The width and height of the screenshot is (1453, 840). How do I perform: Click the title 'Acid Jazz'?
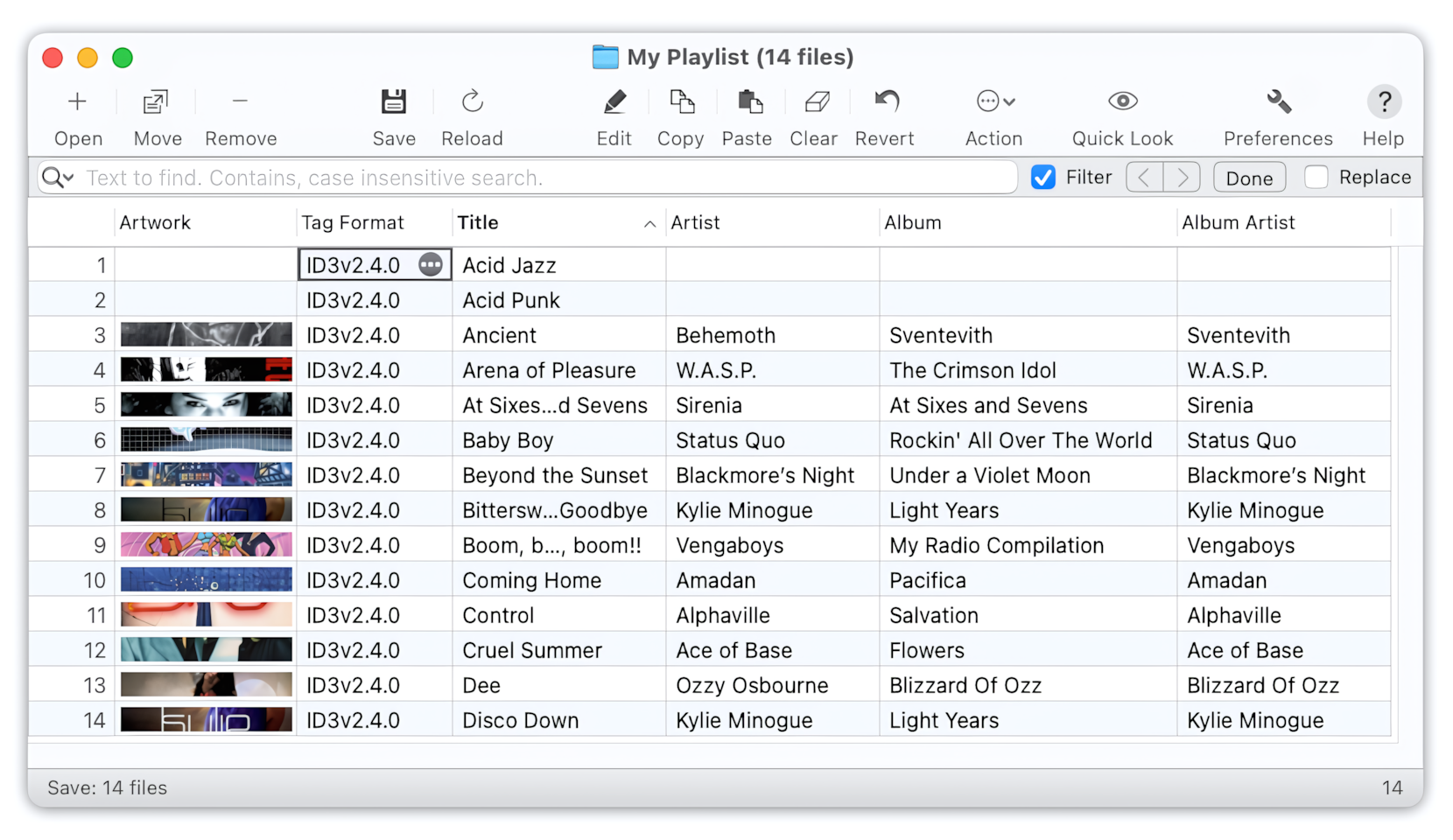(509, 265)
